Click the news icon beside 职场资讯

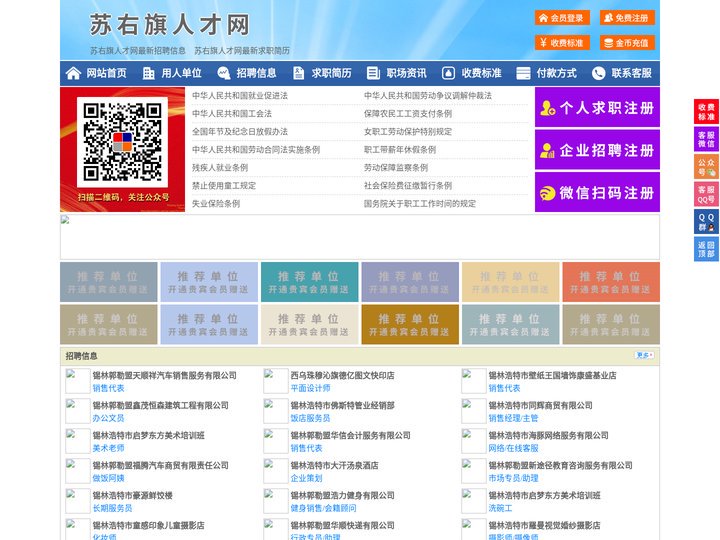[x=373, y=73]
